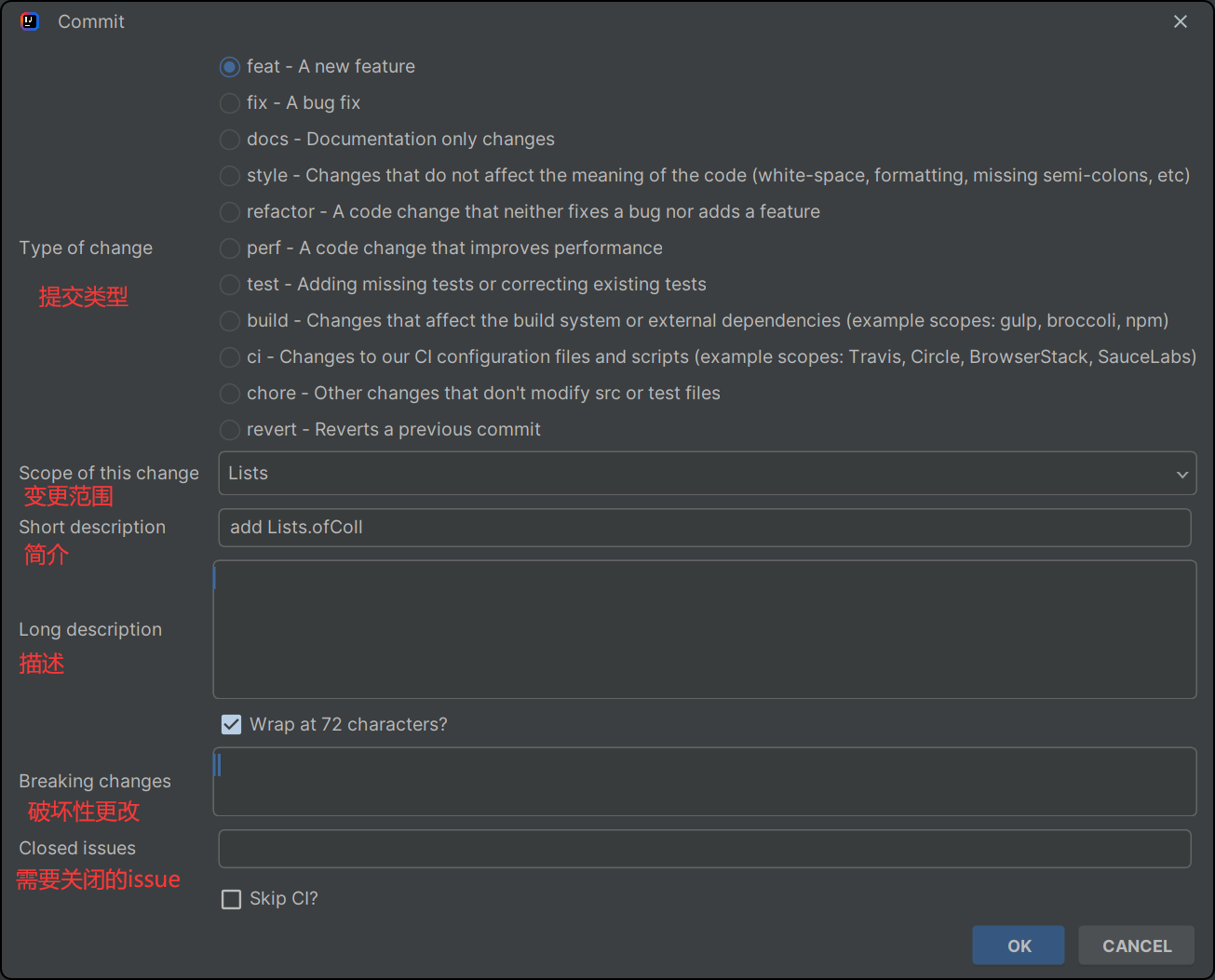Enable the 'Skip CI?' checkbox
This screenshot has width=1215, height=980.
coord(232,899)
